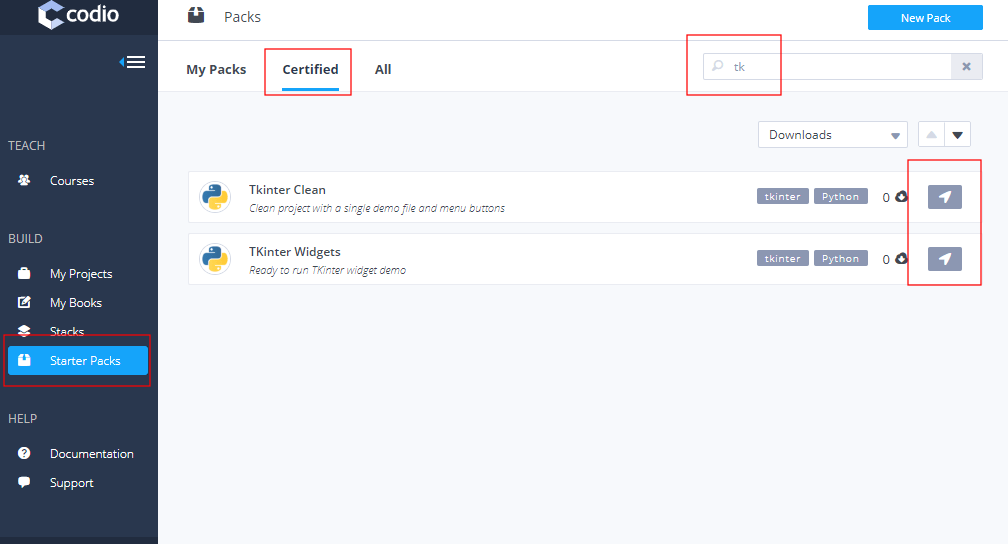Click the Starter Packs box icon
1008x544 pixels.
click(x=24, y=360)
